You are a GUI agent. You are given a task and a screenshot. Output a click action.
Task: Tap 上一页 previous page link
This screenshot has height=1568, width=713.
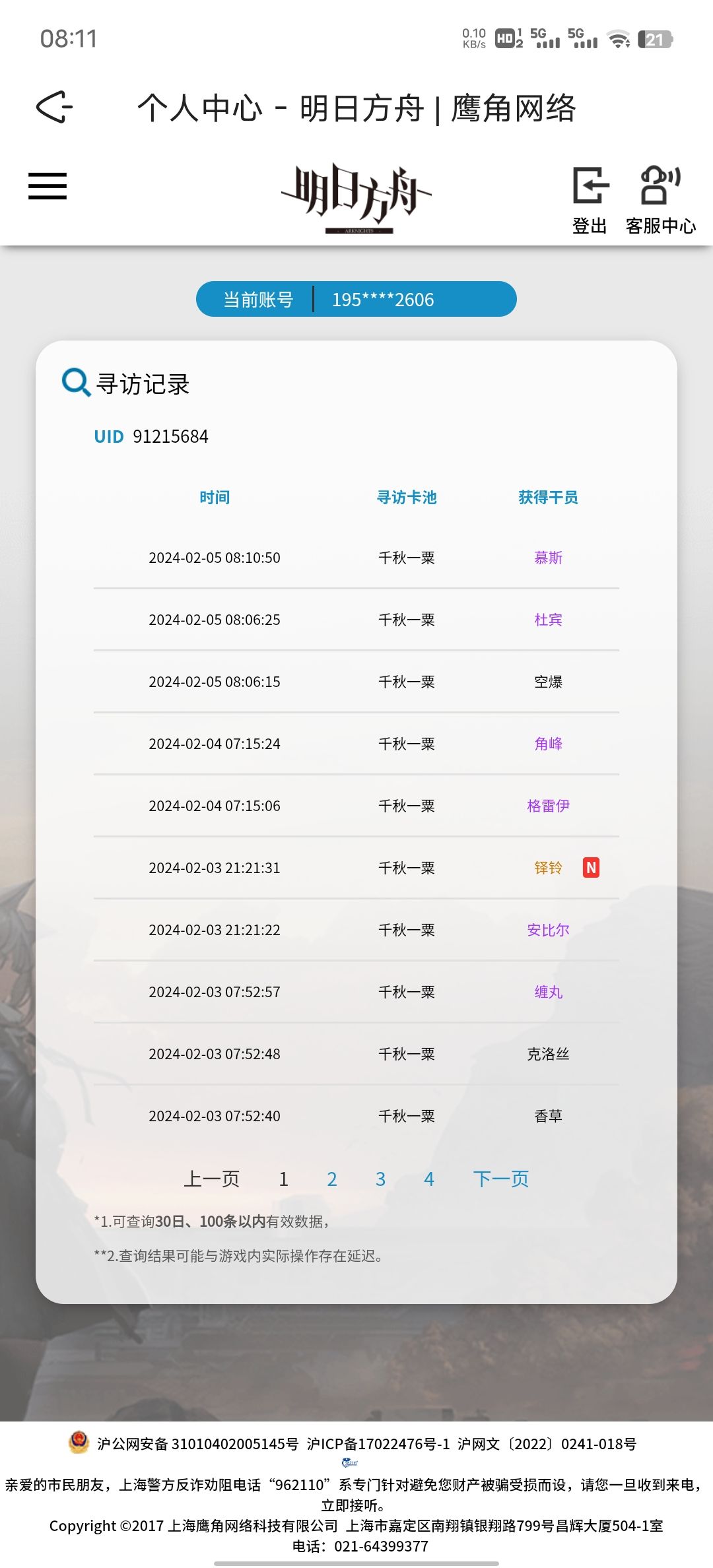pyautogui.click(x=211, y=1179)
